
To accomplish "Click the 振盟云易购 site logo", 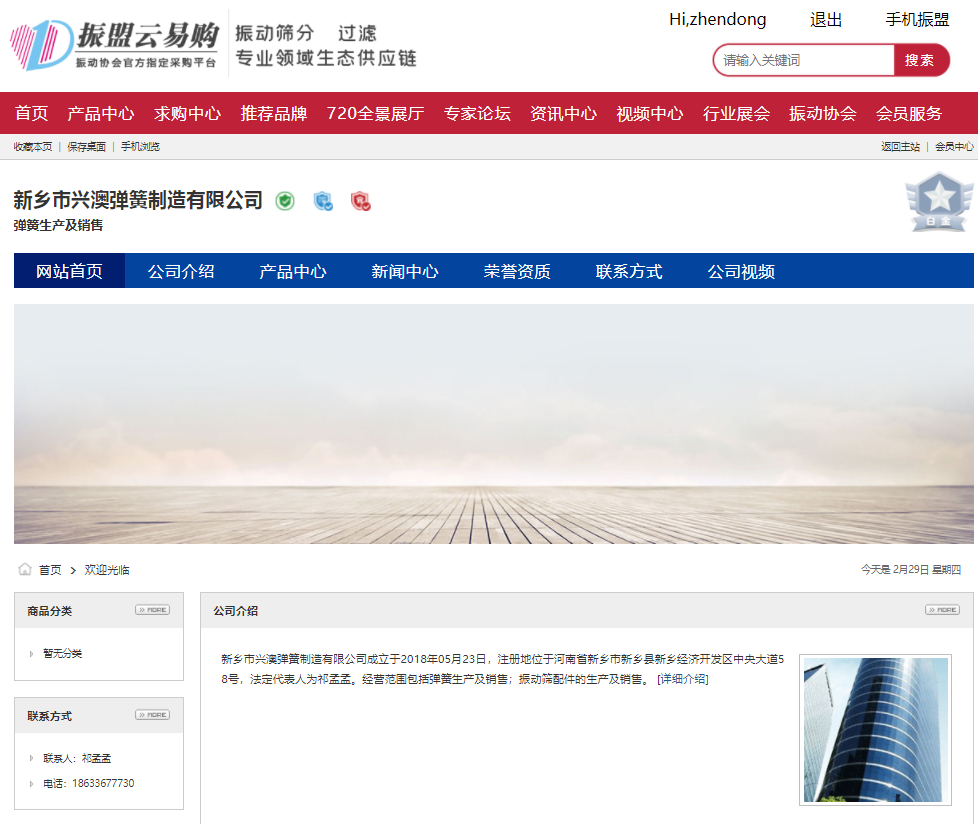I will click(x=114, y=45).
